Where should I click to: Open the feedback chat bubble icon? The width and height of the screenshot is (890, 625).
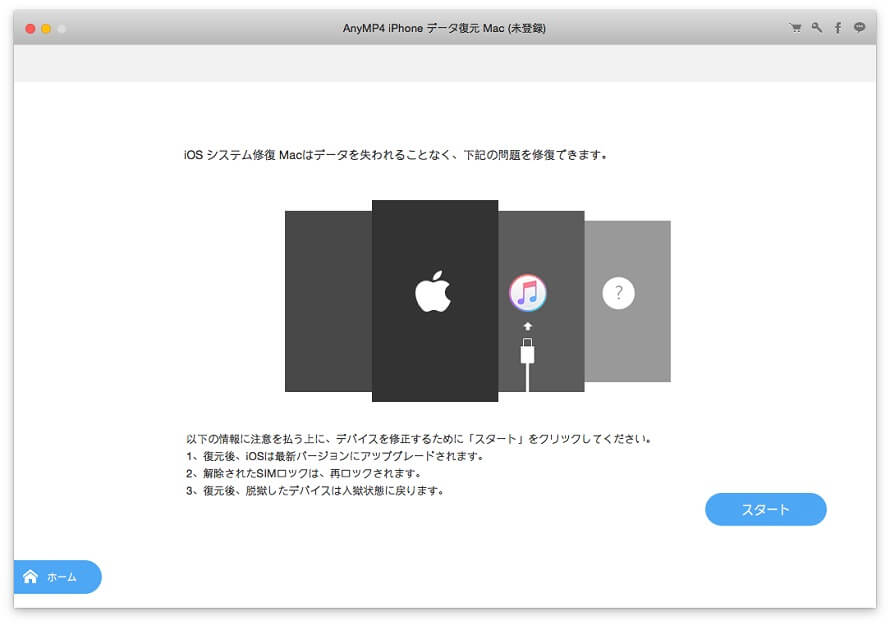tap(859, 27)
